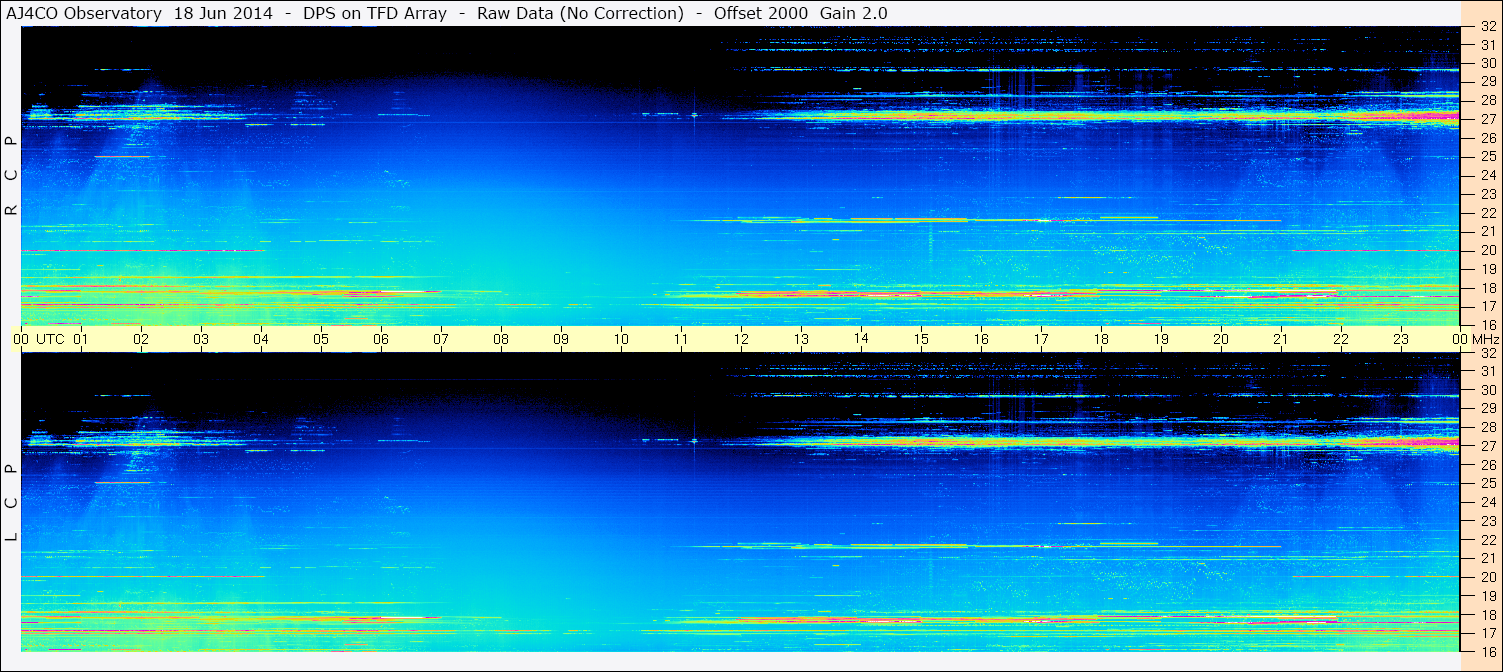Image resolution: width=1503 pixels, height=672 pixels.
Task: Select the 10 hour marker on time axis
Action: click(621, 339)
